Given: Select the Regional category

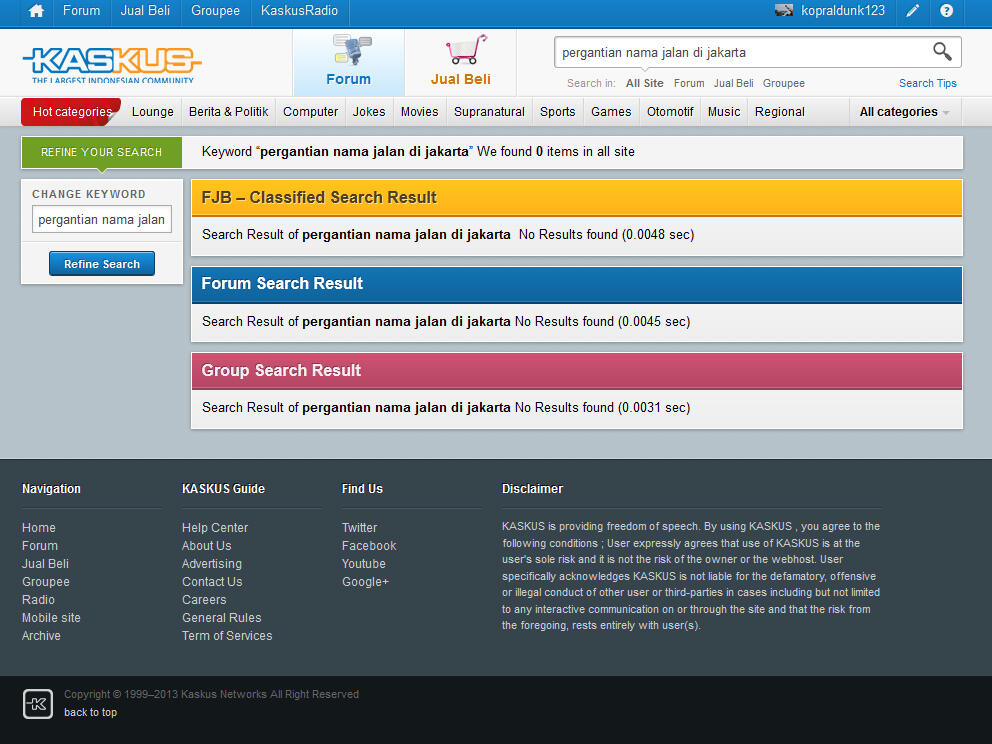Looking at the screenshot, I should click(779, 112).
